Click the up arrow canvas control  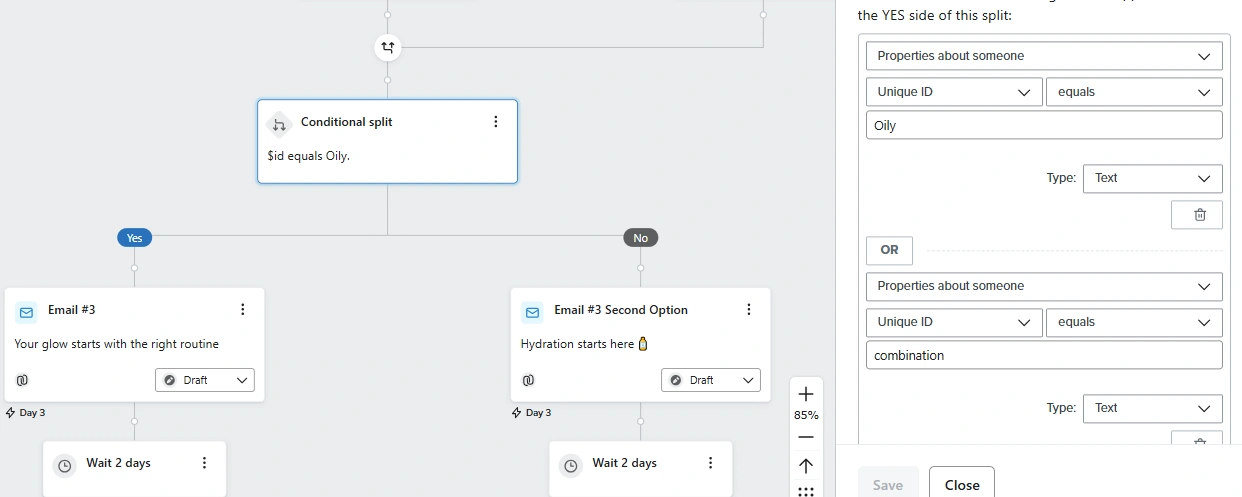(806, 466)
